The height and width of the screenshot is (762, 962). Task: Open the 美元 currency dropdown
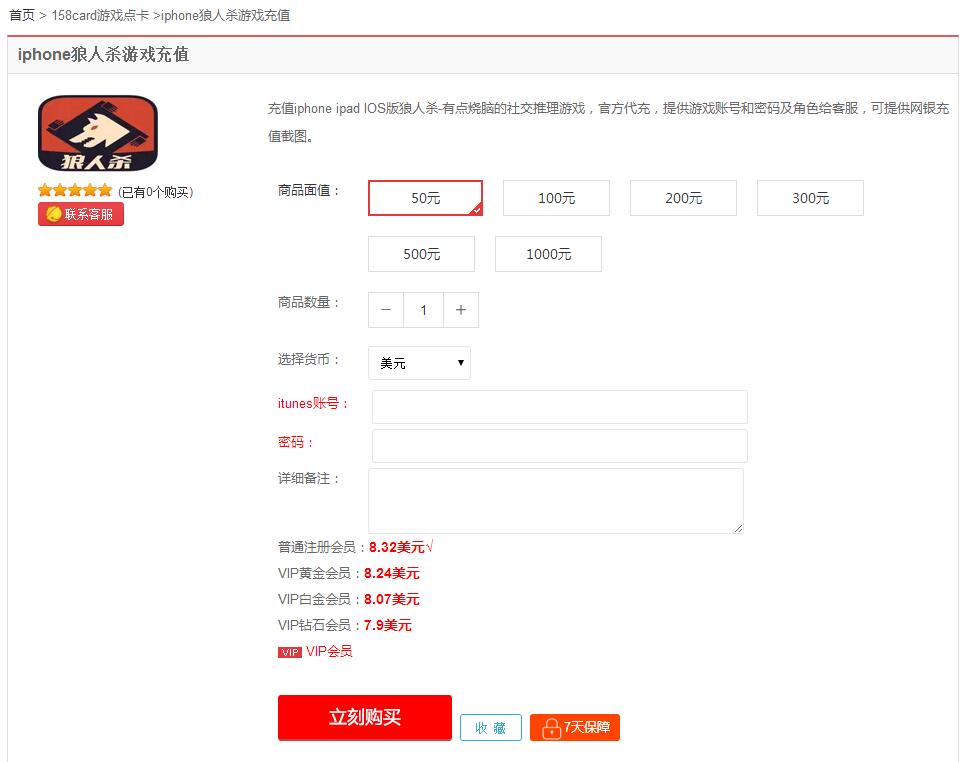[420, 363]
